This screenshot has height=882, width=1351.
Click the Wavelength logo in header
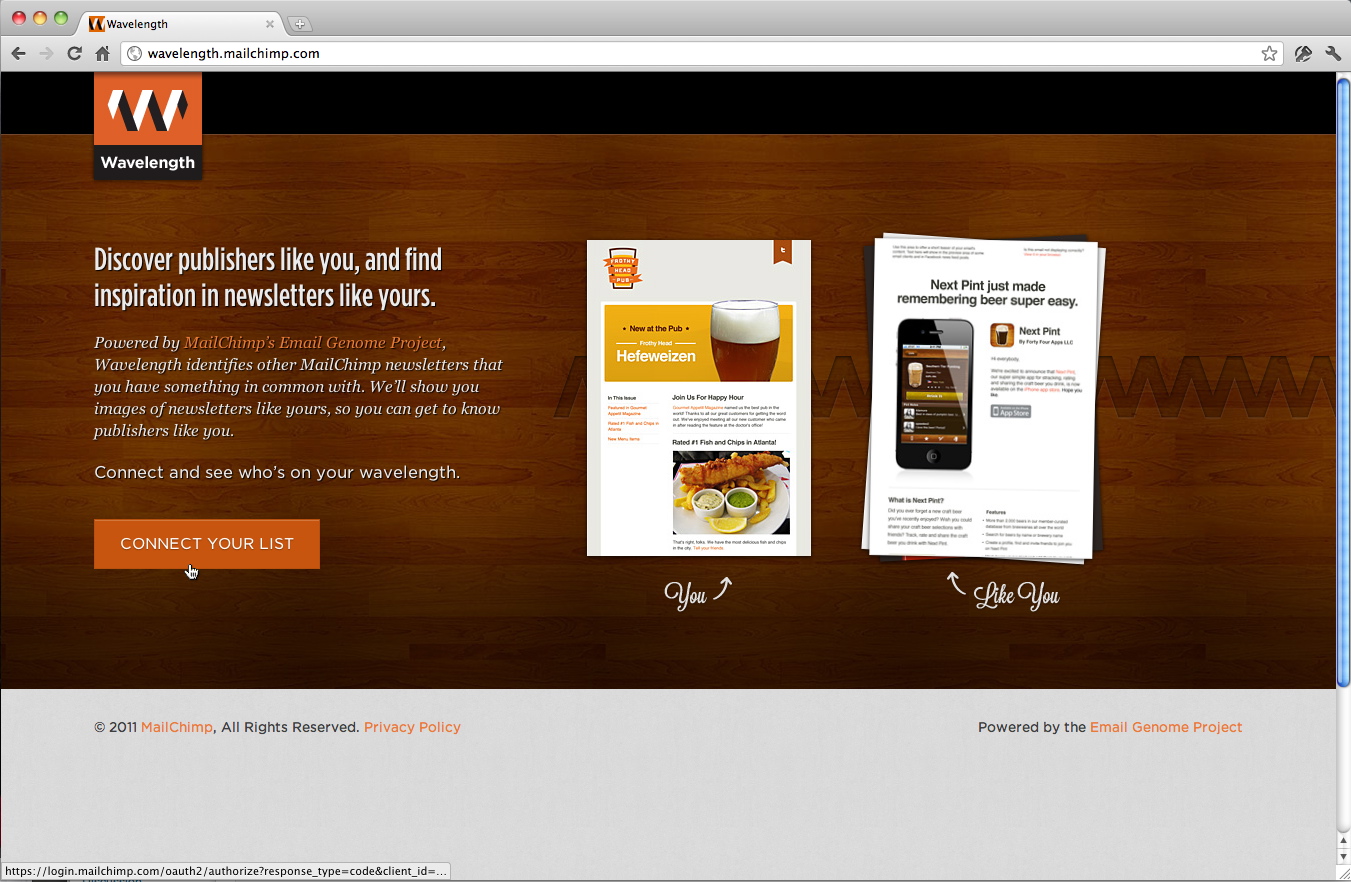[148, 127]
